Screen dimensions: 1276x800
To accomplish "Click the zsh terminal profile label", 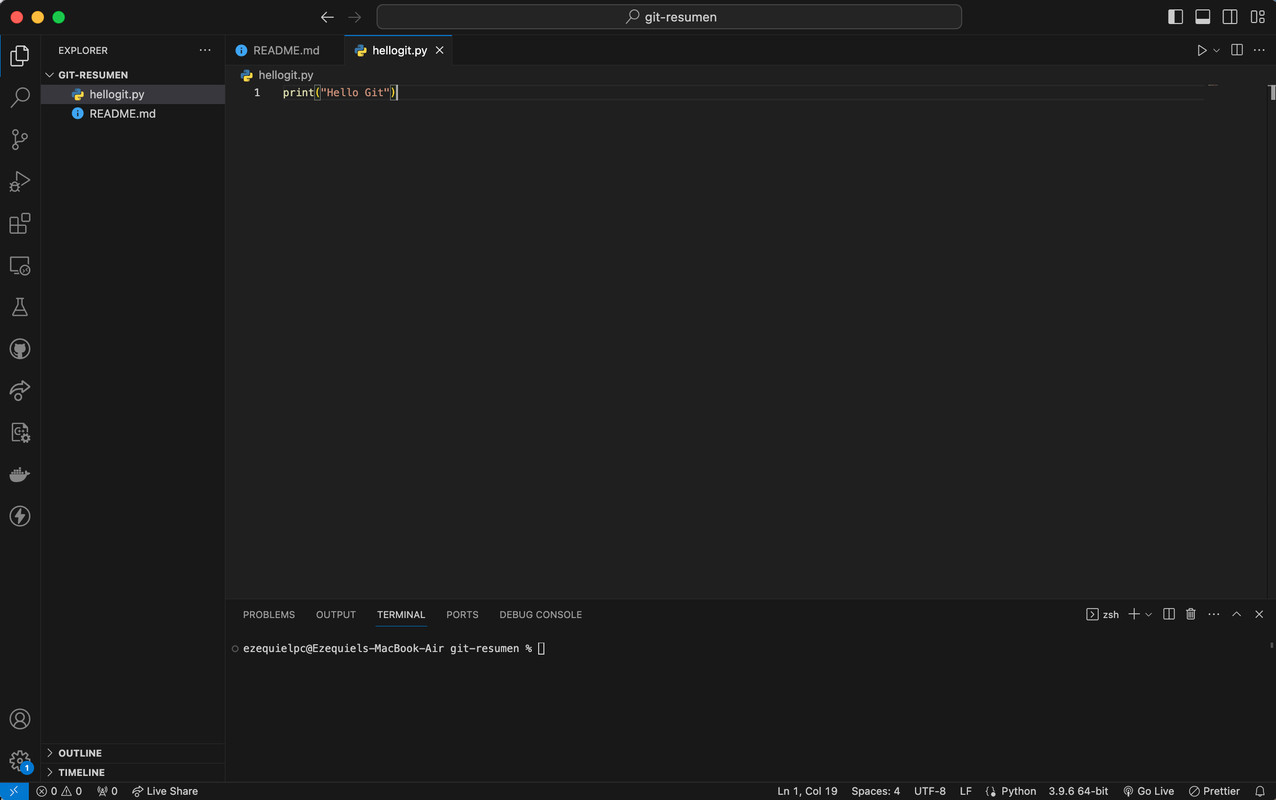I will (x=1103, y=614).
